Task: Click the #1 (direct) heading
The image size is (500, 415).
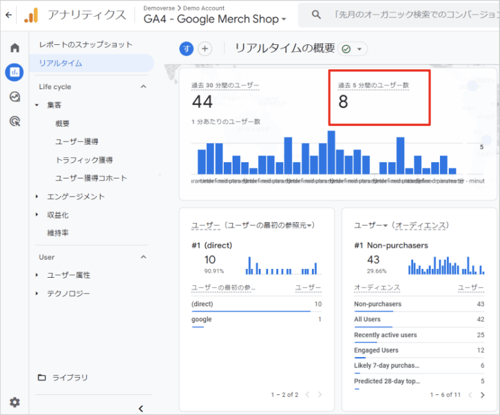Action: [x=212, y=245]
